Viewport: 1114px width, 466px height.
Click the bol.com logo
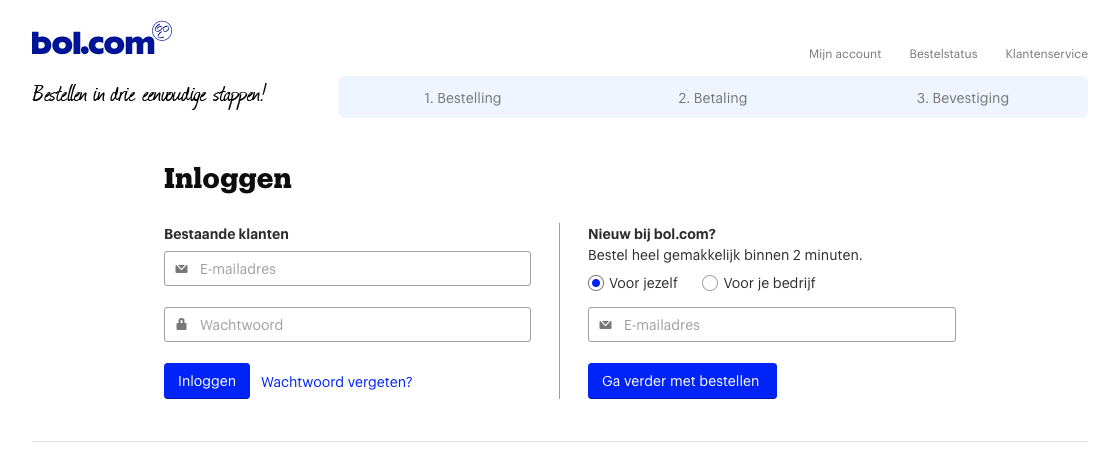(93, 43)
